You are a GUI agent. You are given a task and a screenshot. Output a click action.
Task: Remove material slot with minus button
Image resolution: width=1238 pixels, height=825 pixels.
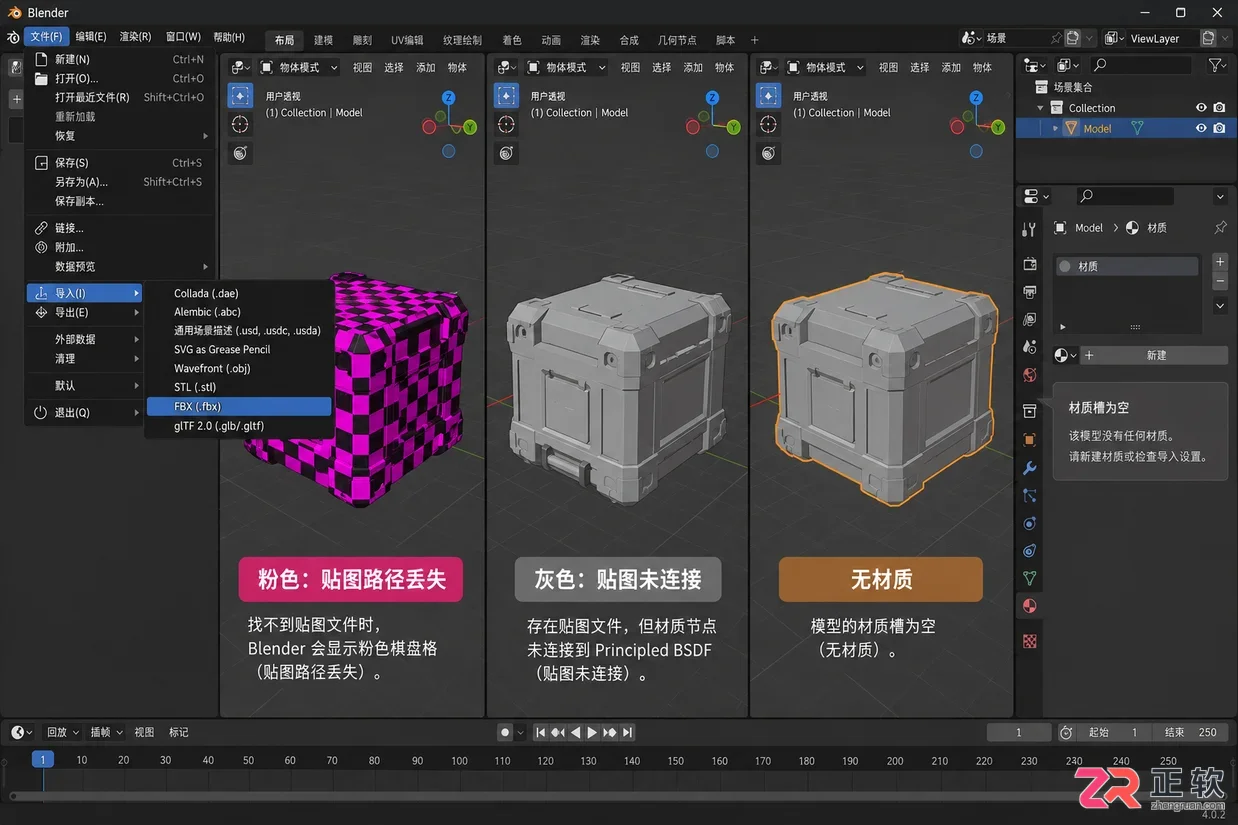click(x=1220, y=282)
